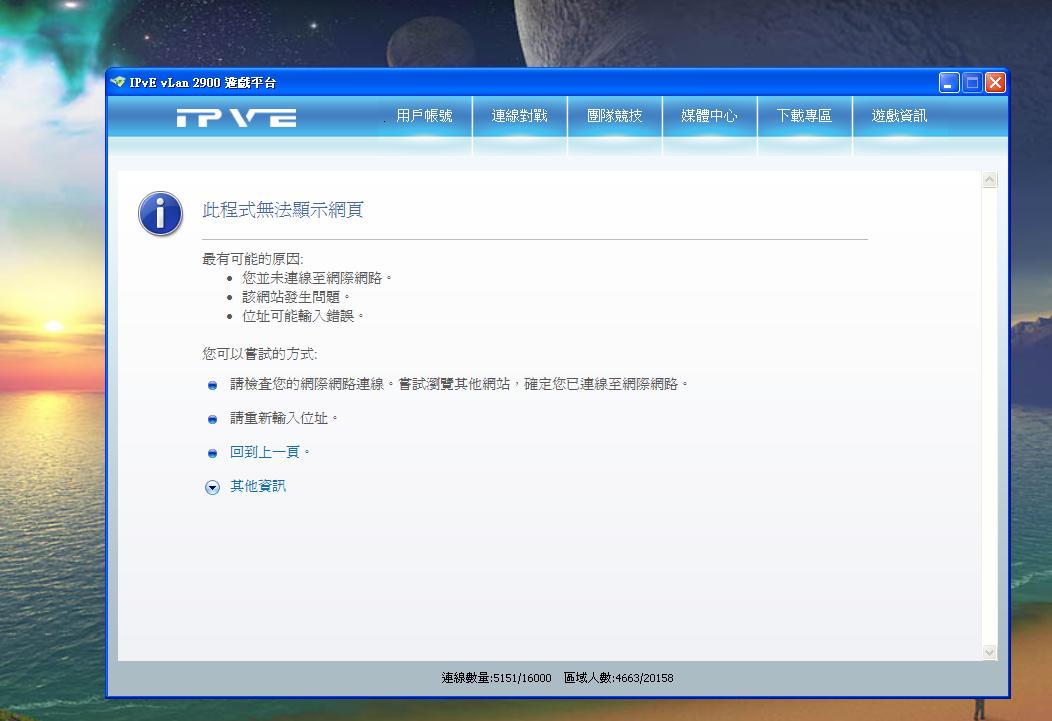1052x721 pixels.
Task: Click the bullet icon beside 請檢查您的網際網路連線
Action: (212, 385)
